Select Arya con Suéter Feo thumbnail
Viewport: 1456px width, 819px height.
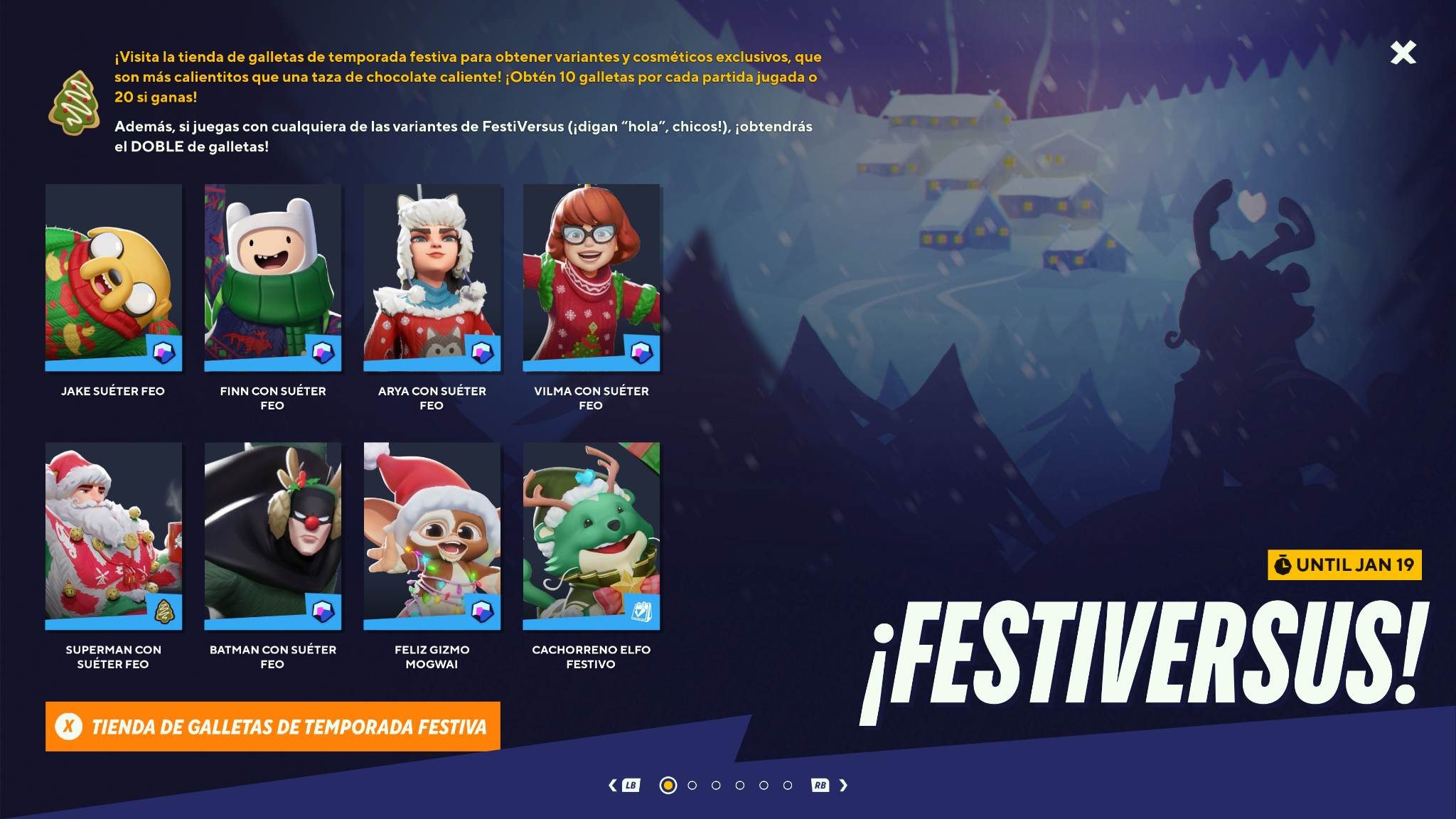(x=432, y=278)
